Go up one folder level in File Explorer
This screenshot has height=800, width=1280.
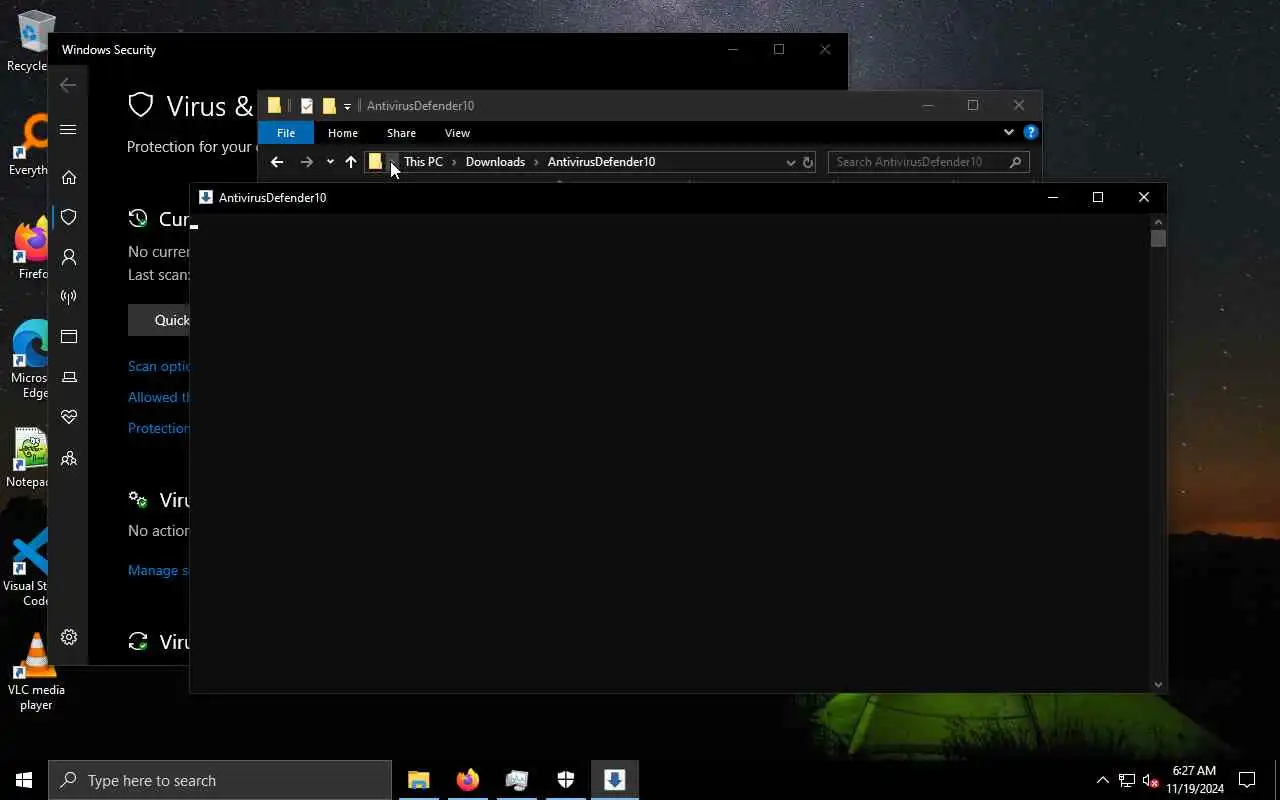tap(351, 162)
